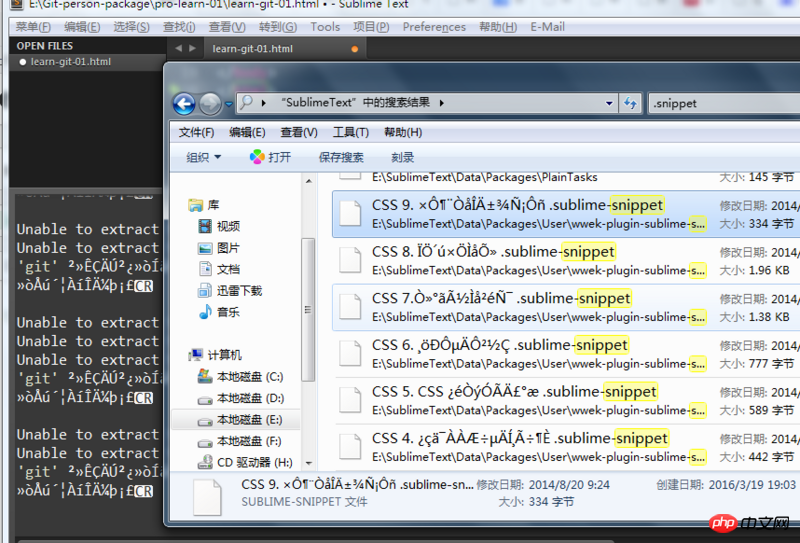Open Sublime Text E-Mail menu

pyautogui.click(x=547, y=27)
